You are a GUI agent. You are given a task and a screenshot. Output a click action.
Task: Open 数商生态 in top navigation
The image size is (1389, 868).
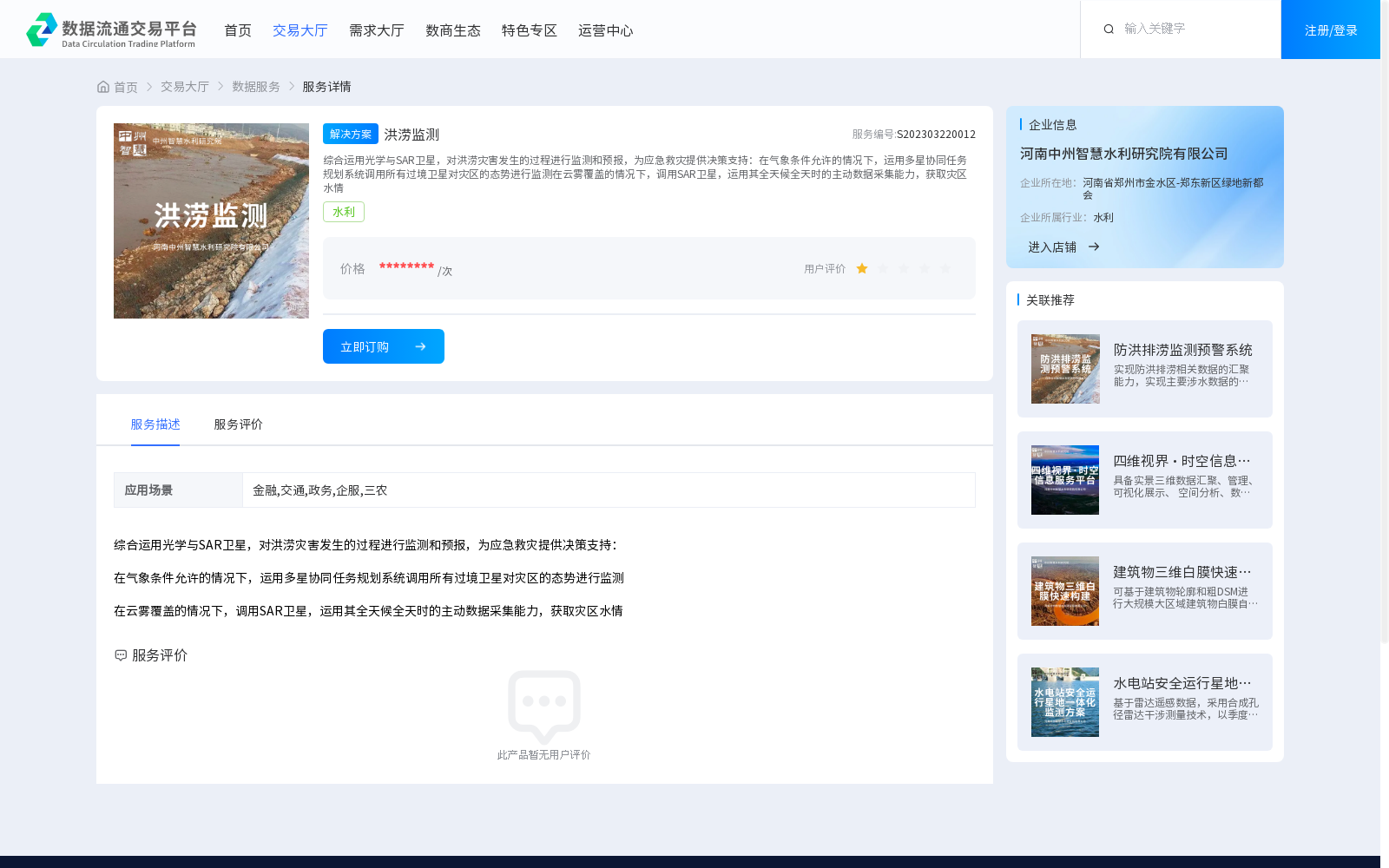(453, 30)
